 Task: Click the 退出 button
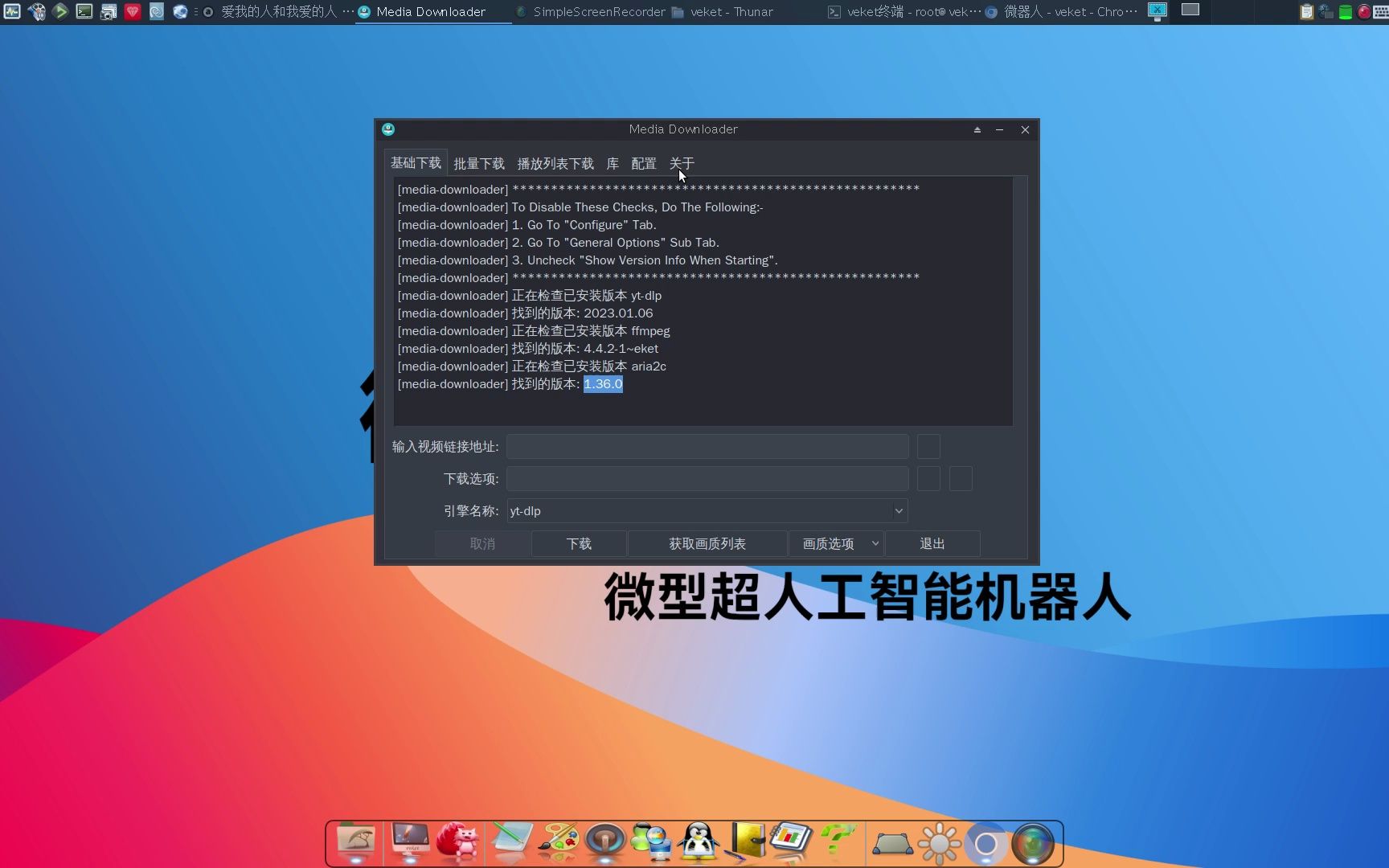(x=932, y=544)
